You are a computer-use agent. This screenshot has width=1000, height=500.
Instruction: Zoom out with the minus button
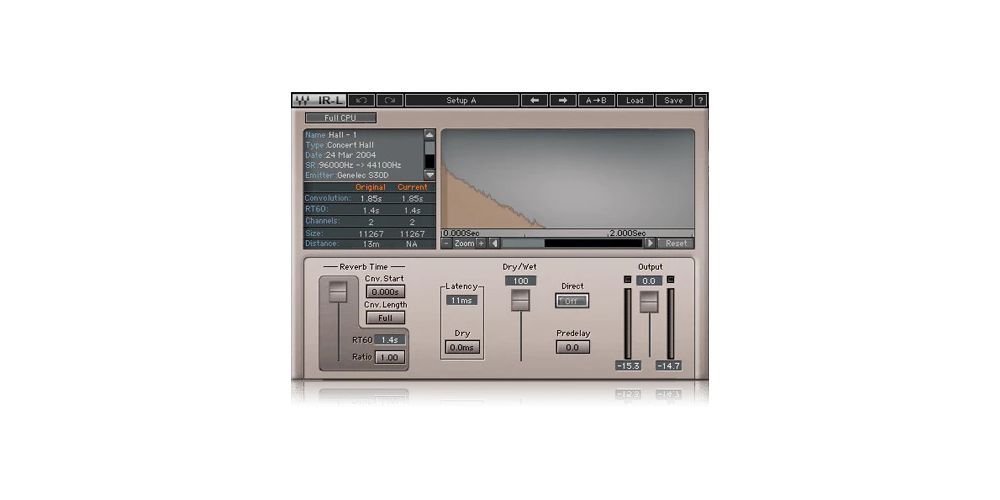coord(446,243)
